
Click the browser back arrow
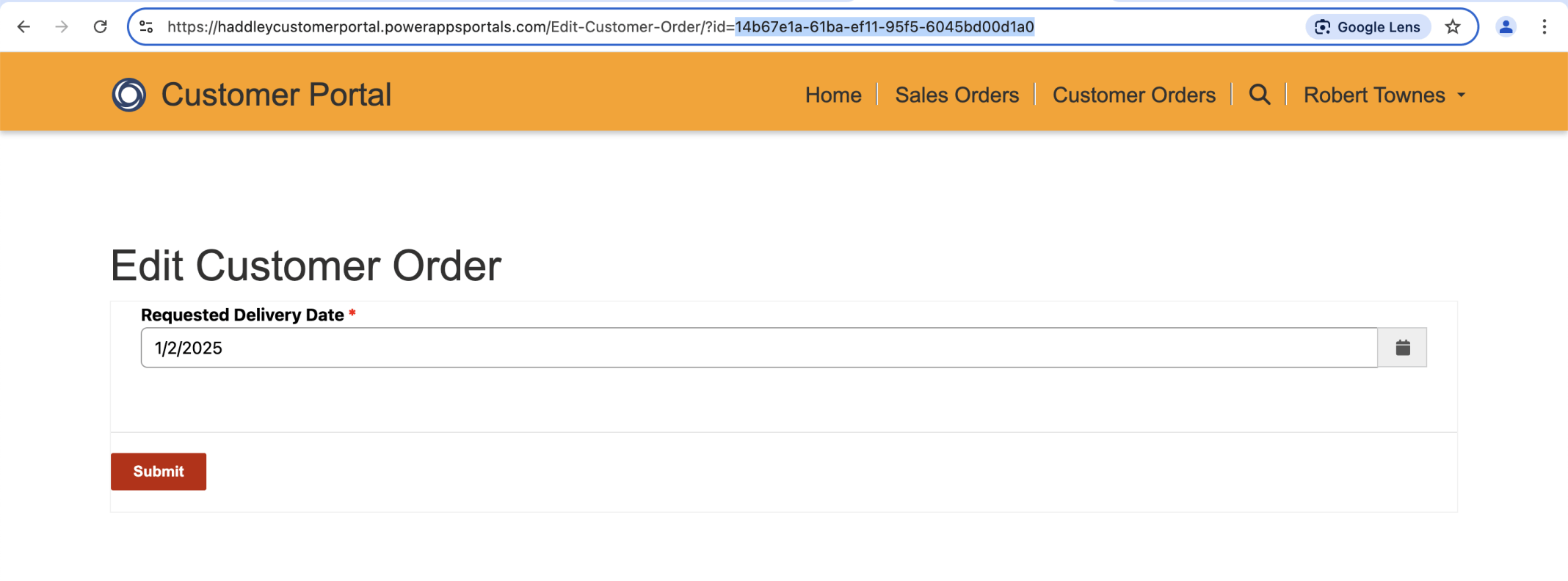[23, 27]
